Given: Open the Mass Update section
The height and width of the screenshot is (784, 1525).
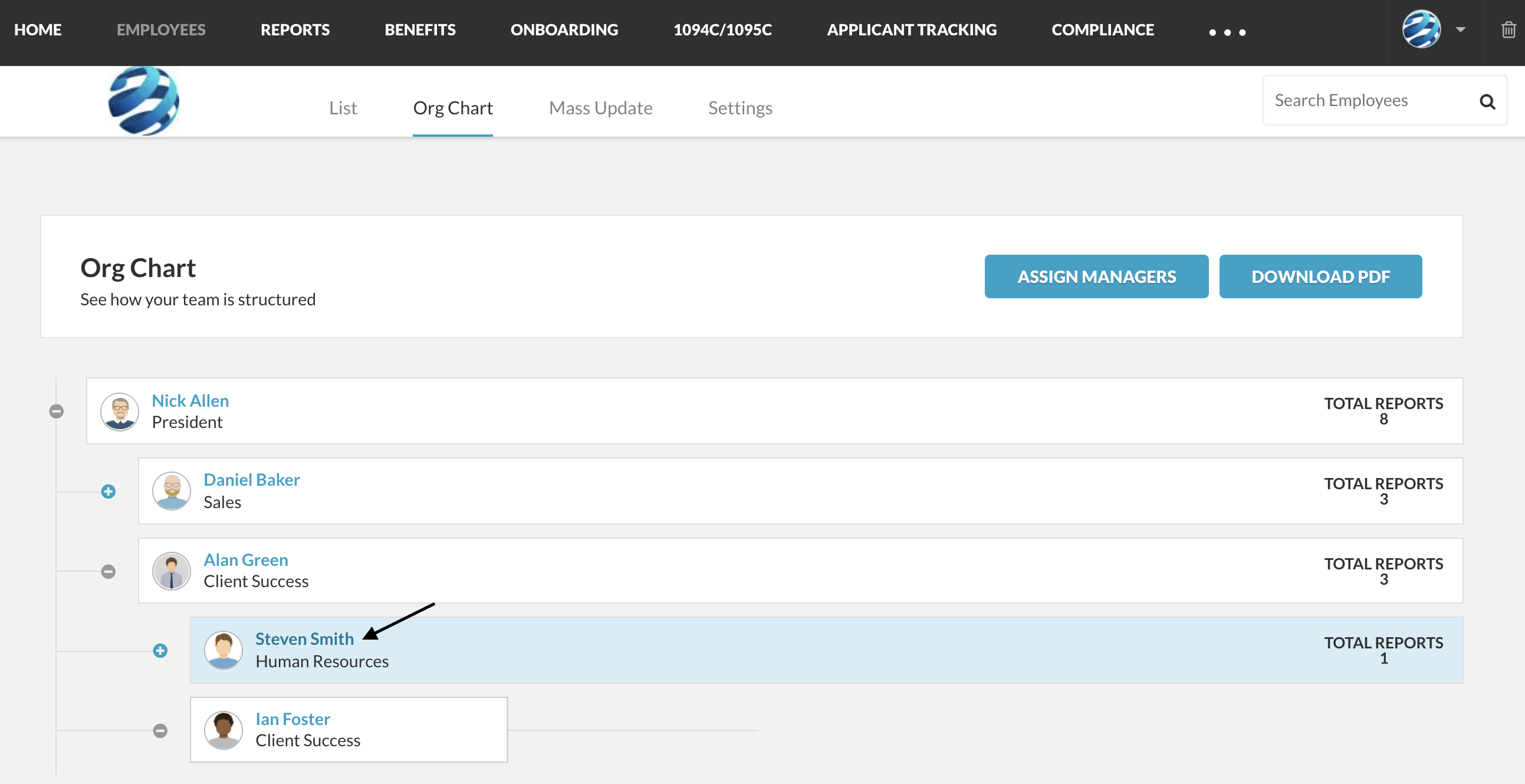Looking at the screenshot, I should coord(601,107).
